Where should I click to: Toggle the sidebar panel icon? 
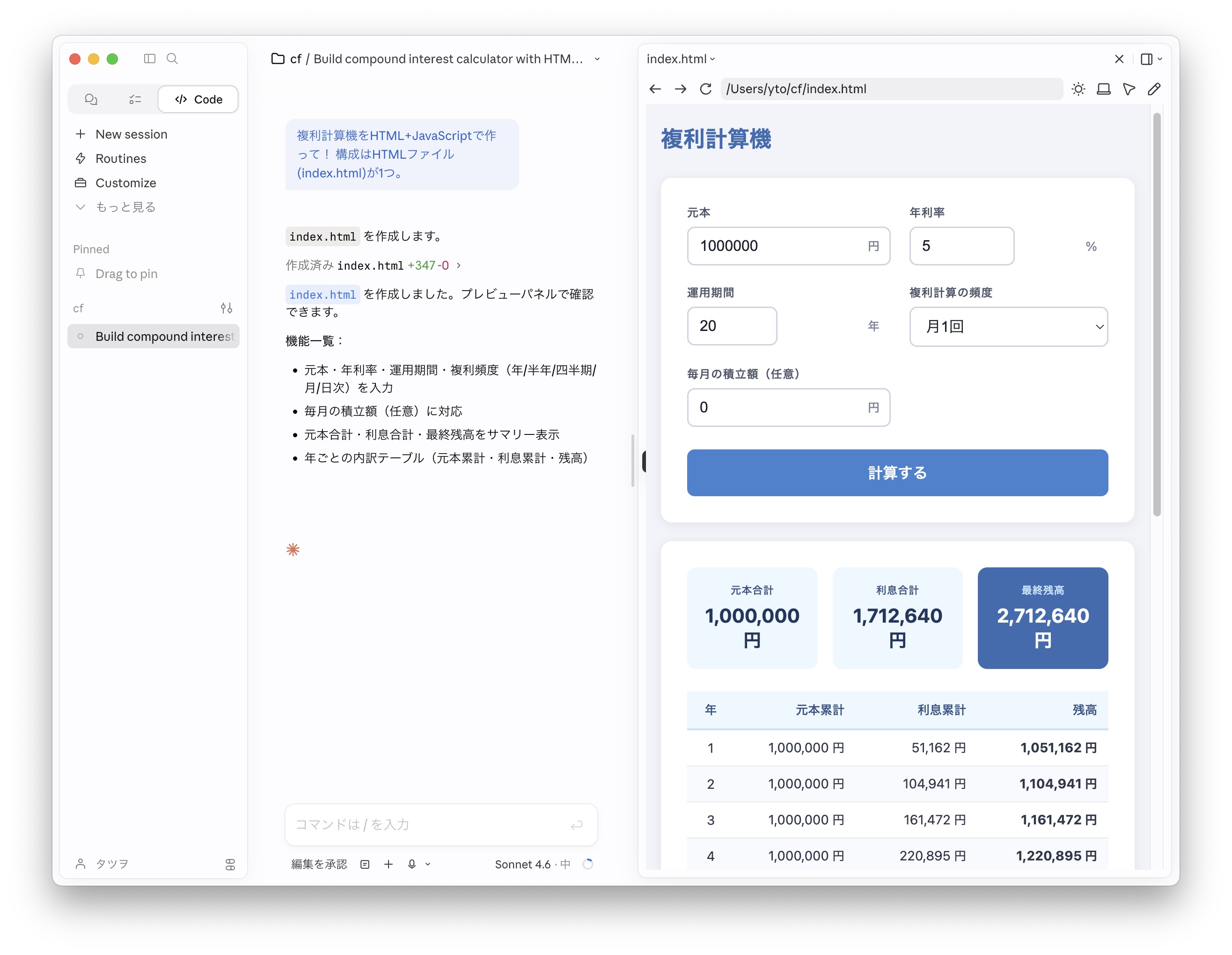pos(149,59)
